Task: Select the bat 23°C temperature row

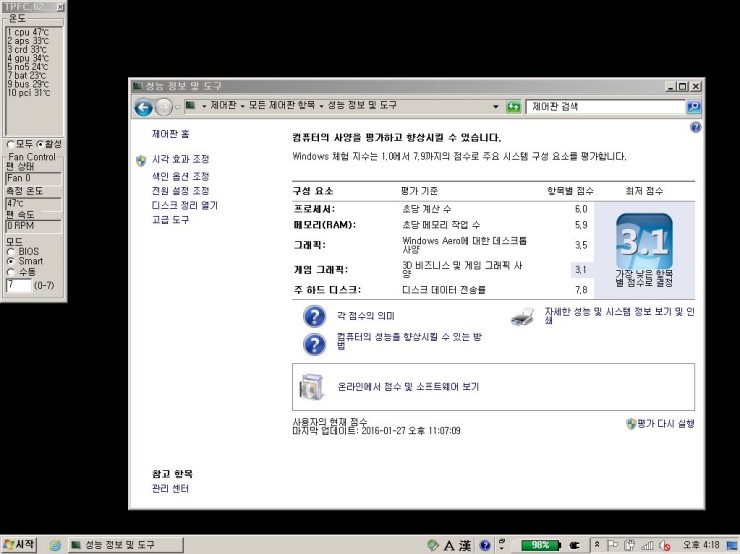Action: (x=27, y=75)
